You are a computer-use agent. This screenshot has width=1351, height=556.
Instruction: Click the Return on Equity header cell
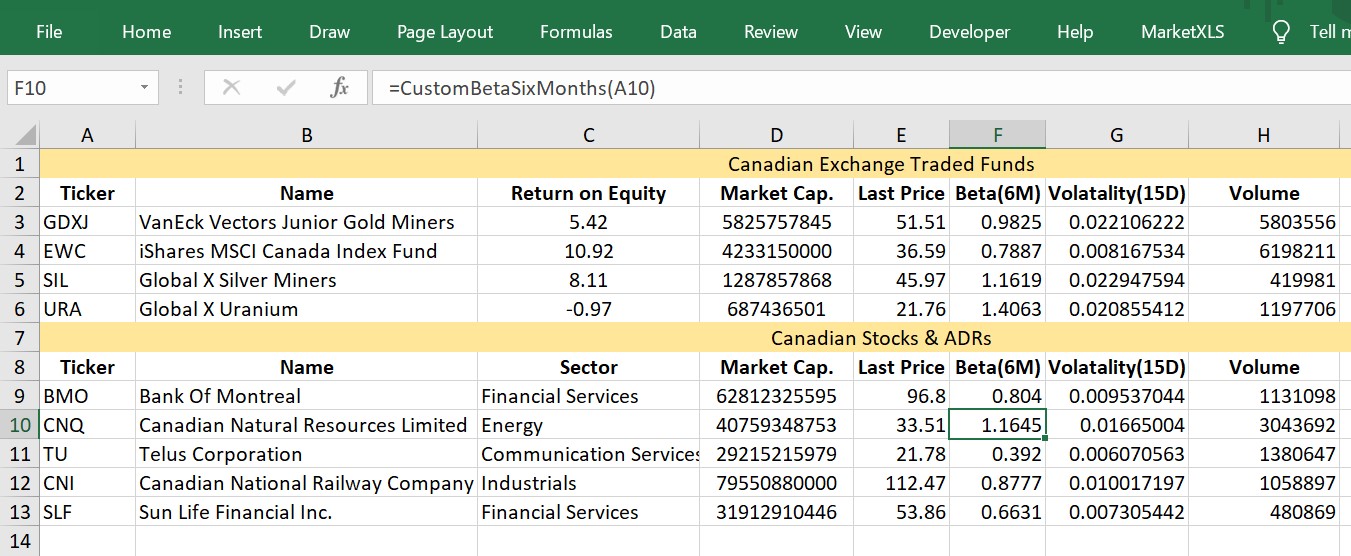588,193
